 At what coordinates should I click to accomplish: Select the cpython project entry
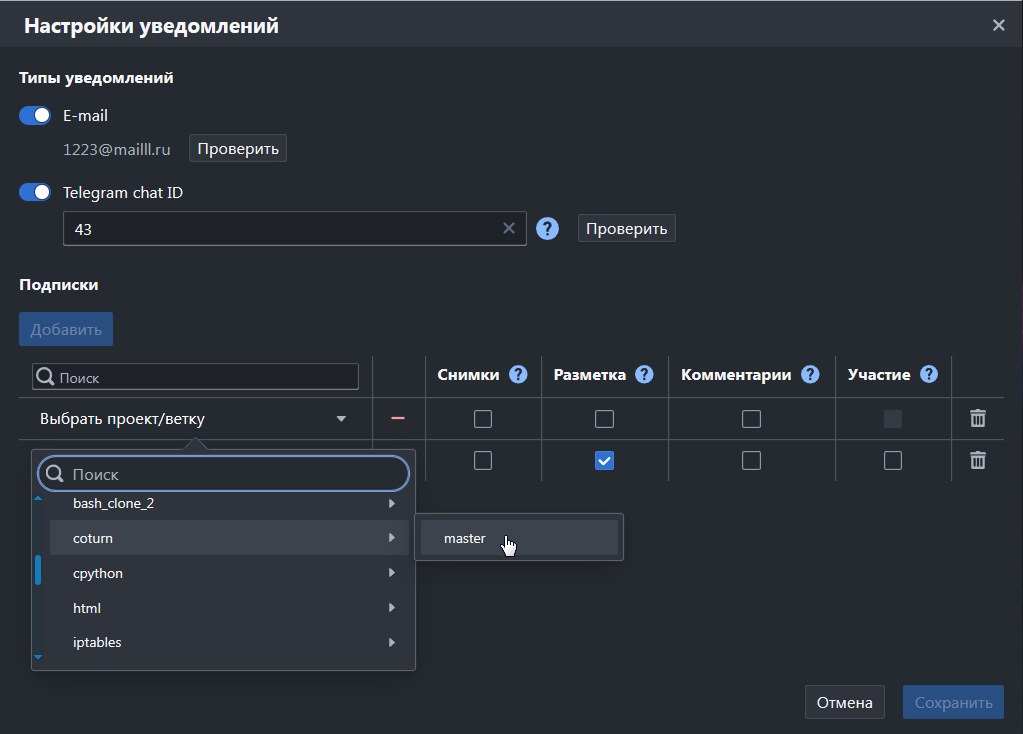point(229,573)
